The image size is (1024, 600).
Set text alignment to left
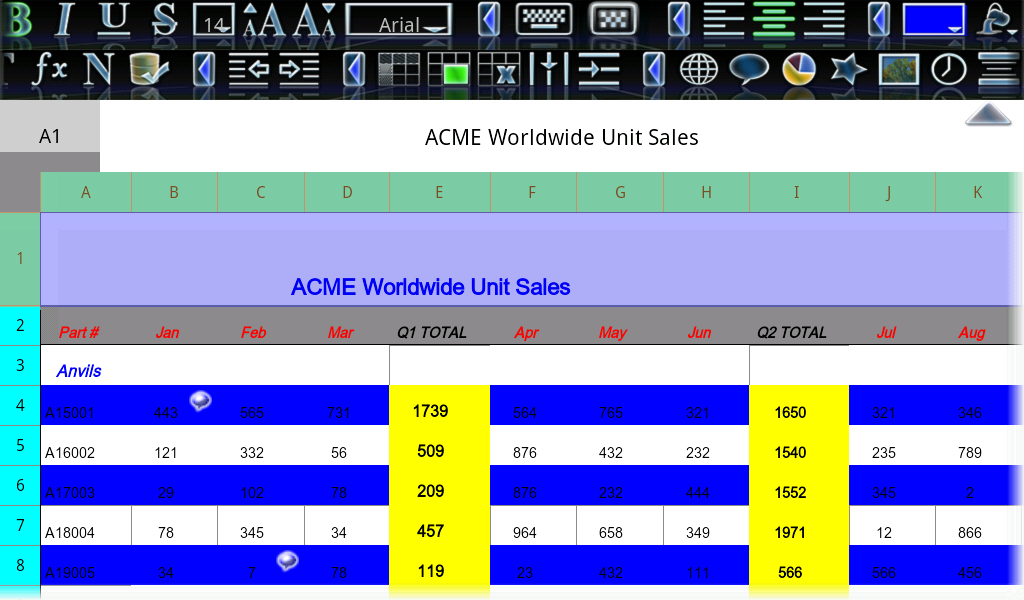tap(724, 20)
